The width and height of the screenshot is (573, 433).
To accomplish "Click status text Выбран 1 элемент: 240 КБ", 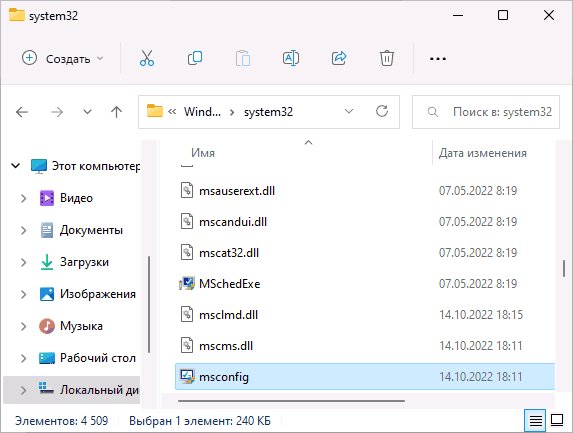I will pyautogui.click(x=200, y=421).
